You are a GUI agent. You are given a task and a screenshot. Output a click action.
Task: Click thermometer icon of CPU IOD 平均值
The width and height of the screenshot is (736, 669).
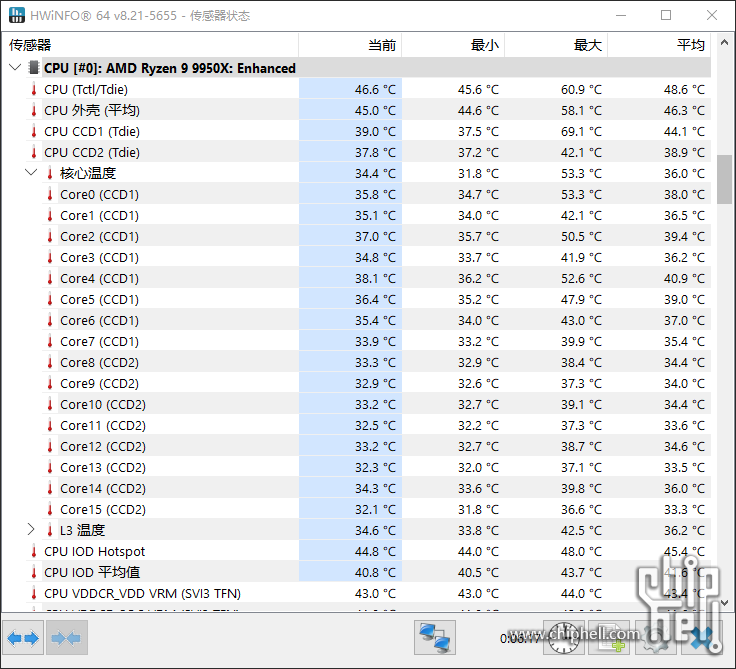[34, 572]
